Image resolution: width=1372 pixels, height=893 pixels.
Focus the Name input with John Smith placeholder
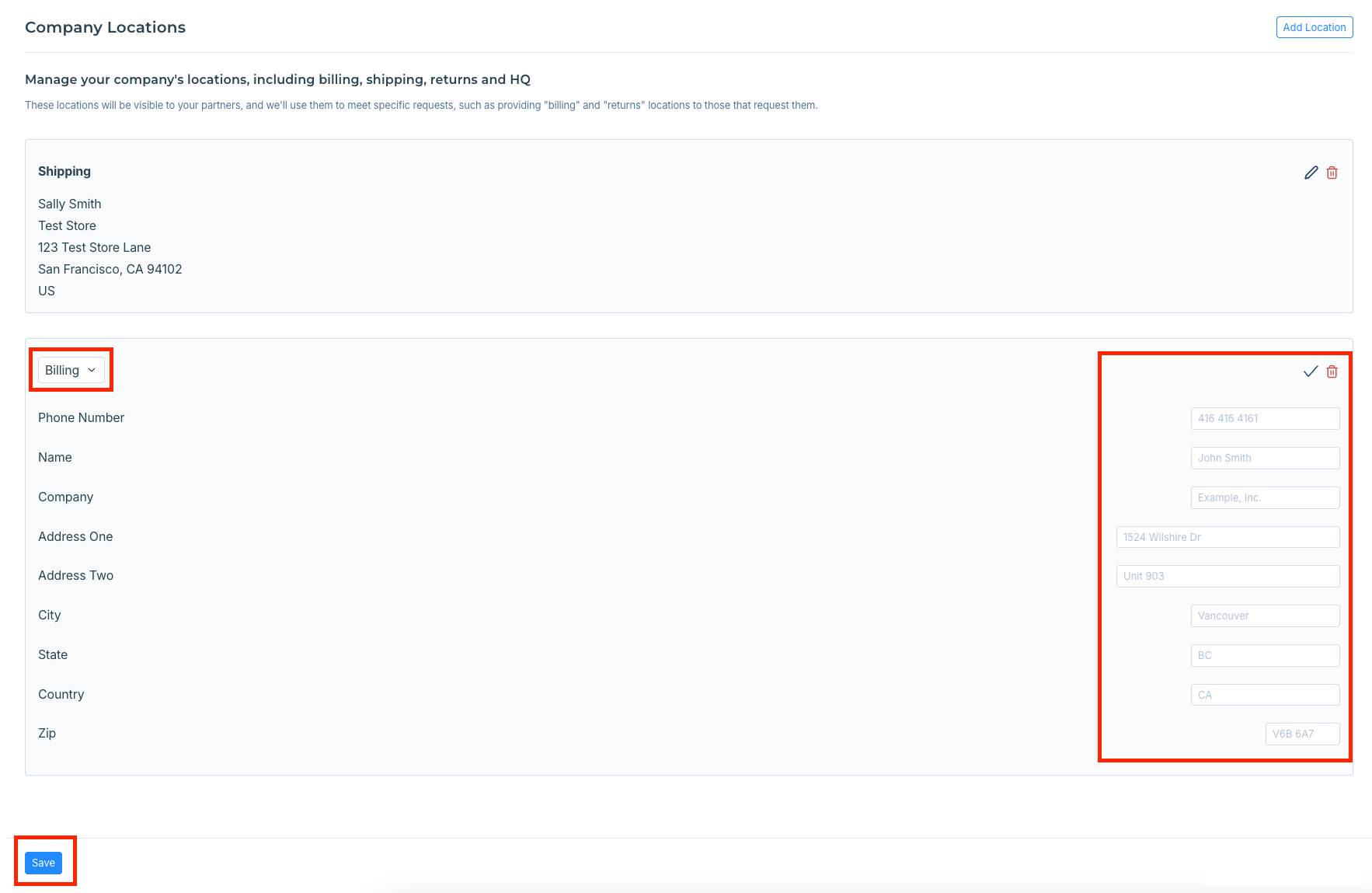(x=1265, y=458)
